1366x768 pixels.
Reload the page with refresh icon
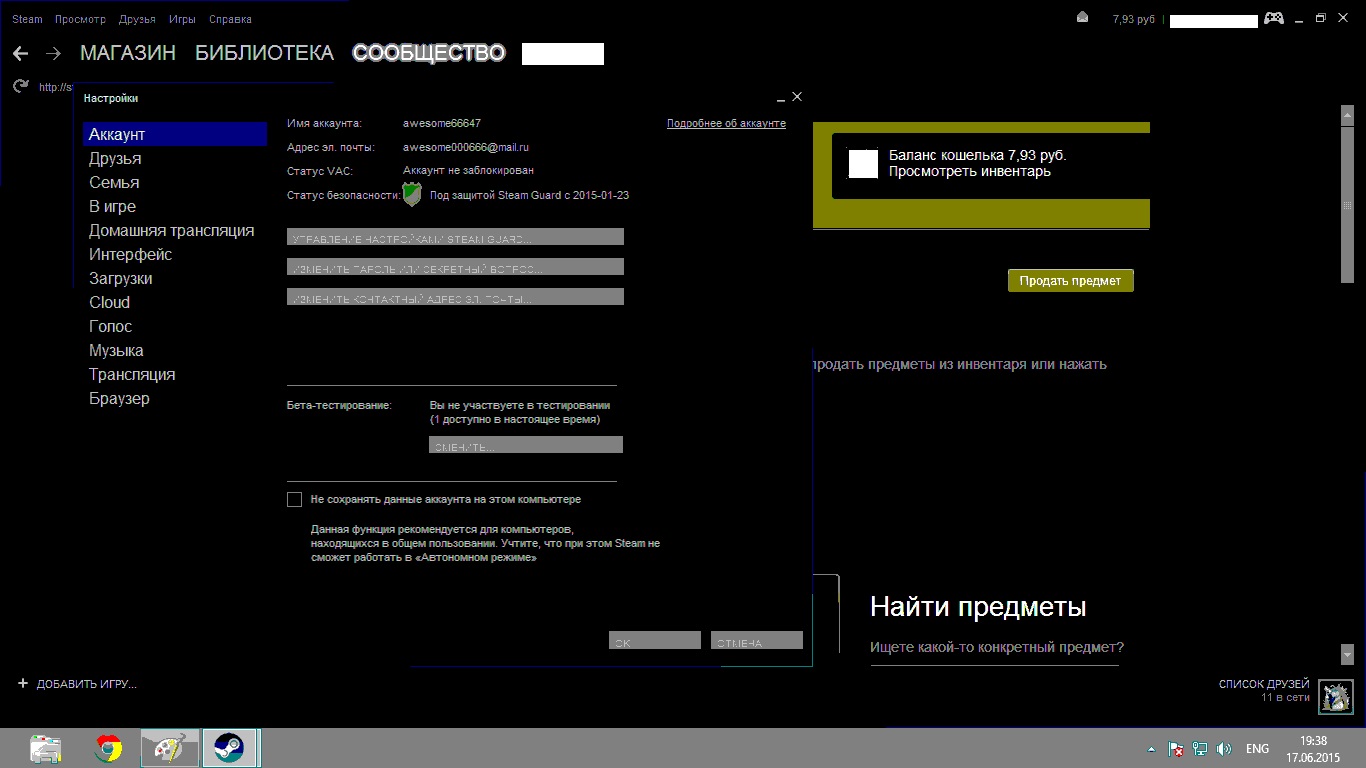point(20,87)
